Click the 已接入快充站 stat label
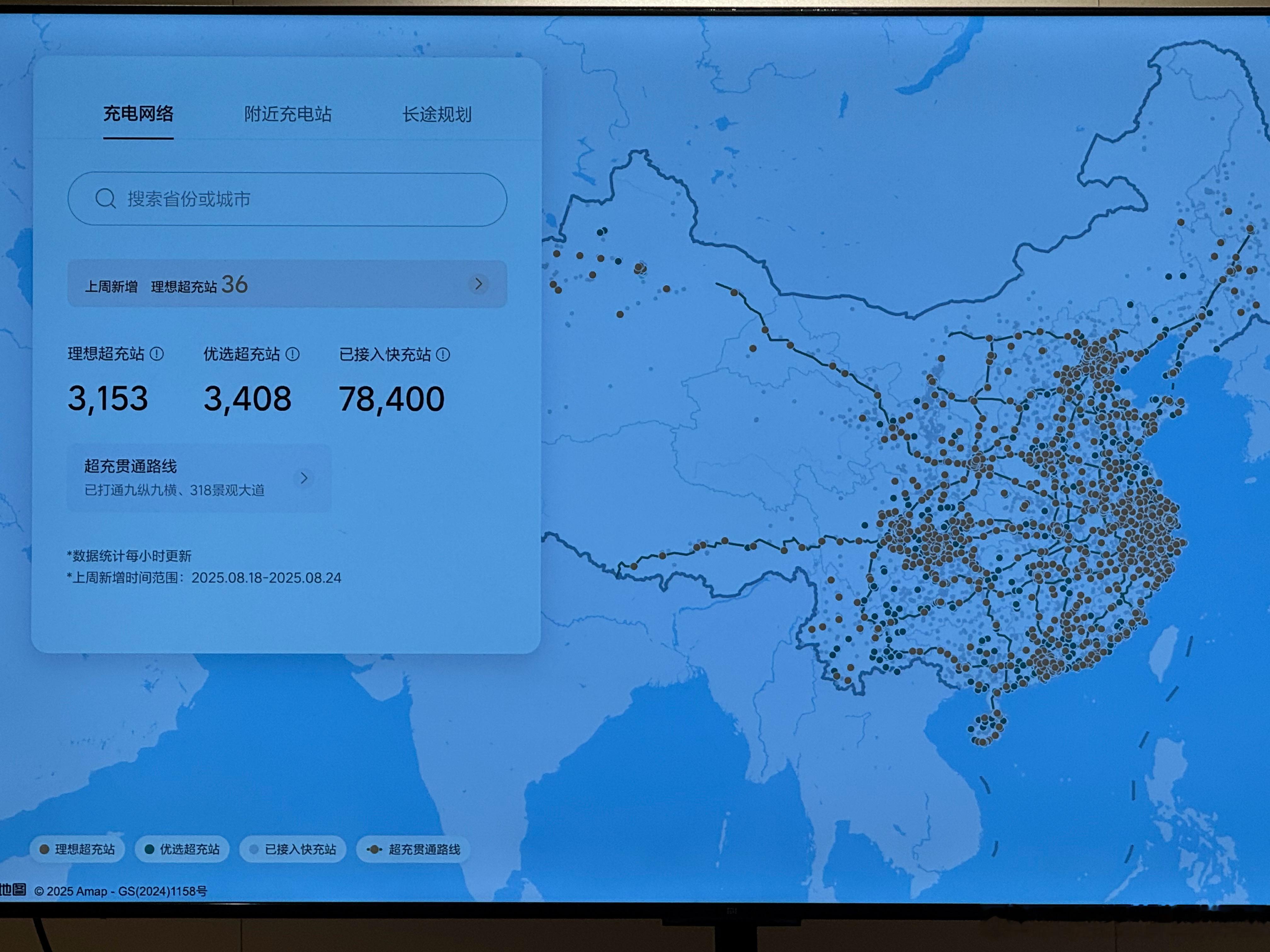Screen dimensions: 1270x952 [x=385, y=354]
